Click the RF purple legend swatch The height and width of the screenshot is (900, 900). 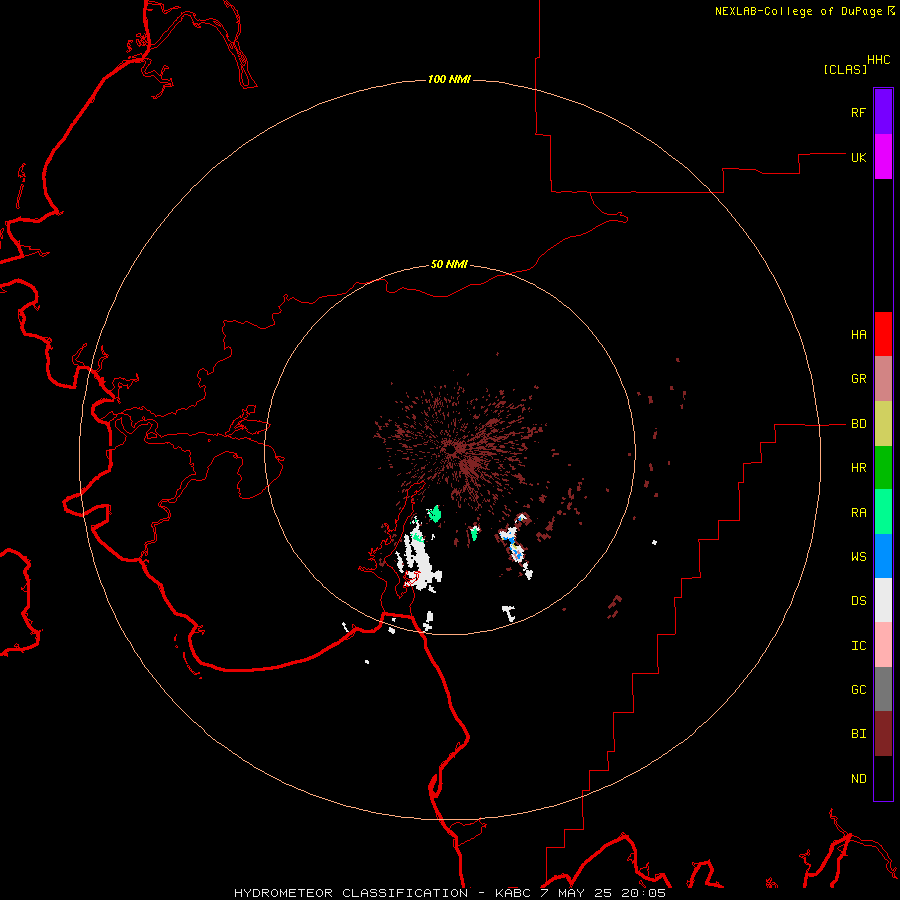click(883, 112)
